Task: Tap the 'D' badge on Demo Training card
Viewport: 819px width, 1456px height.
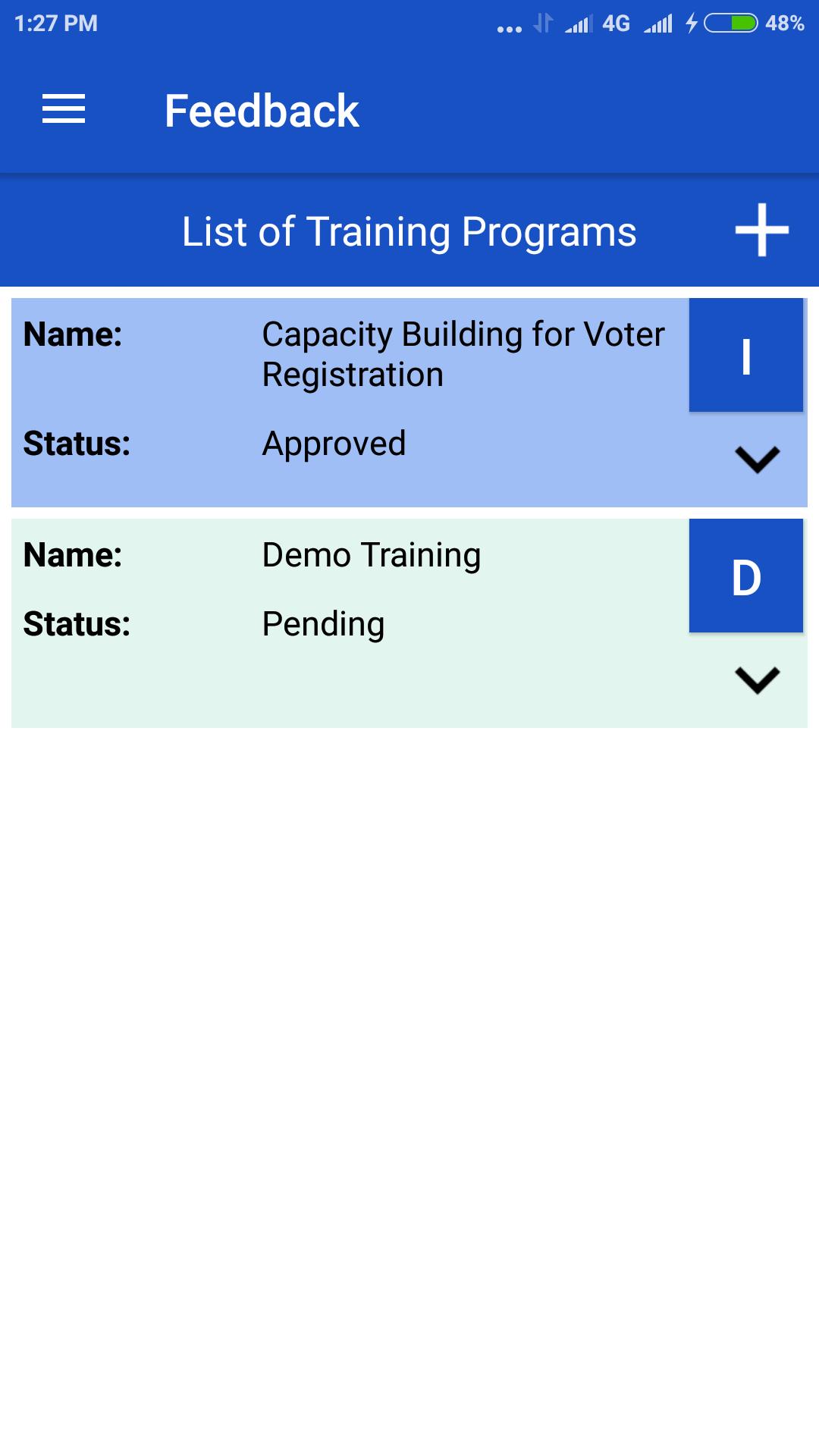Action: pyautogui.click(x=745, y=576)
